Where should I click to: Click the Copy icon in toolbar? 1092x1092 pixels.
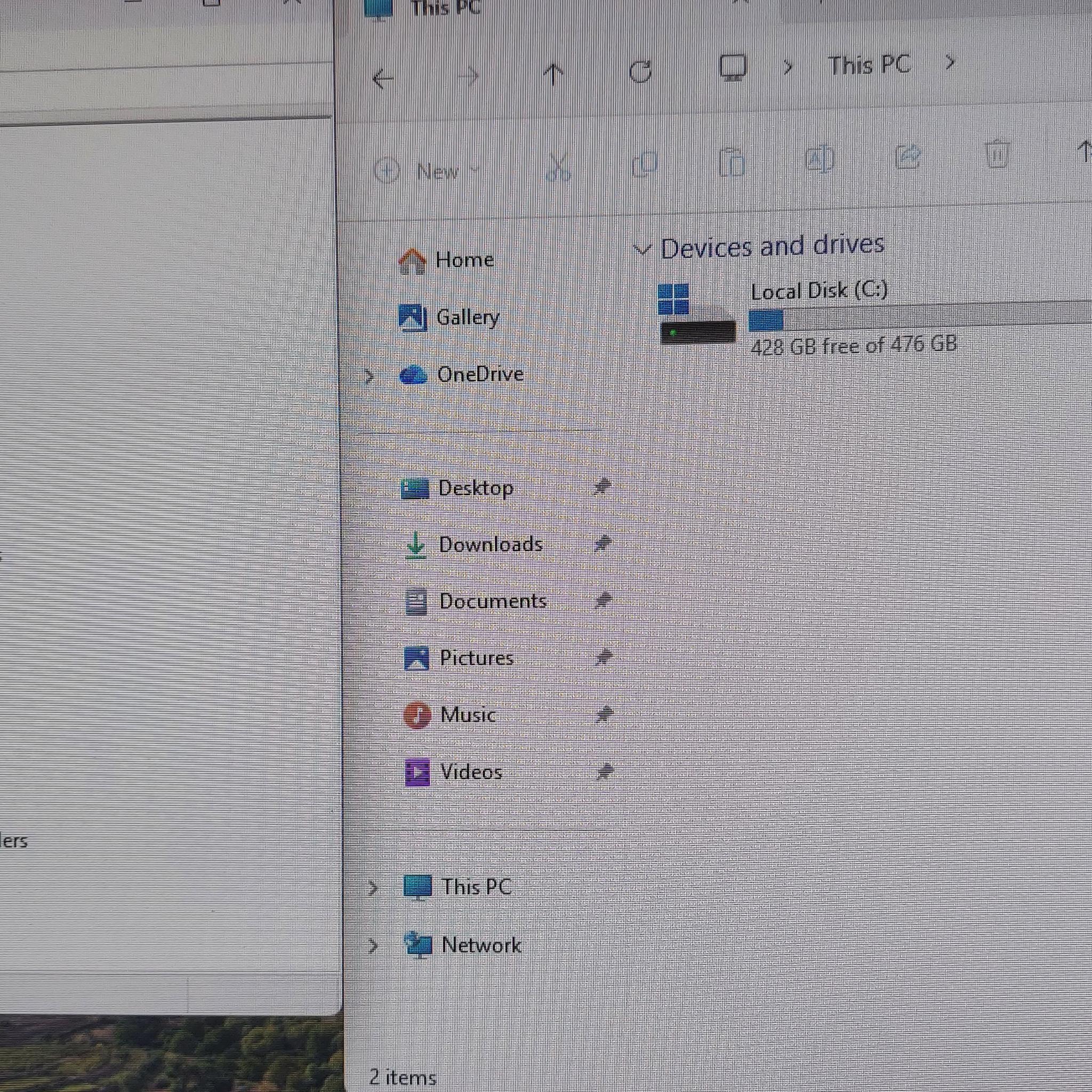[x=645, y=164]
